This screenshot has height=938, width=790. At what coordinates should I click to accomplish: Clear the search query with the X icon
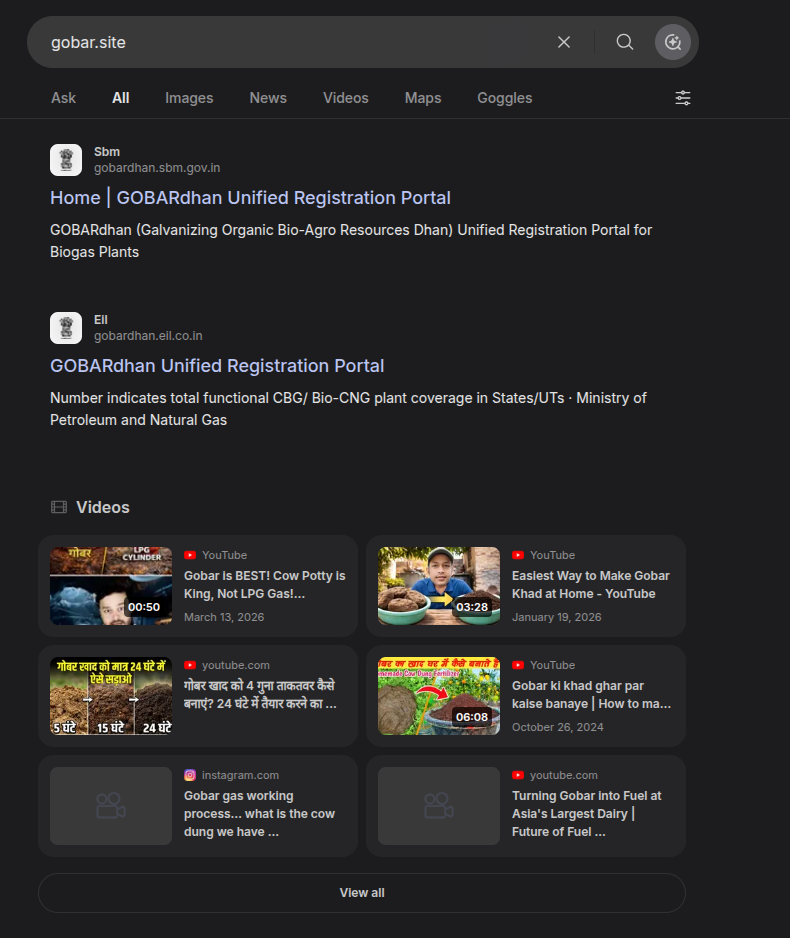pyautogui.click(x=563, y=42)
